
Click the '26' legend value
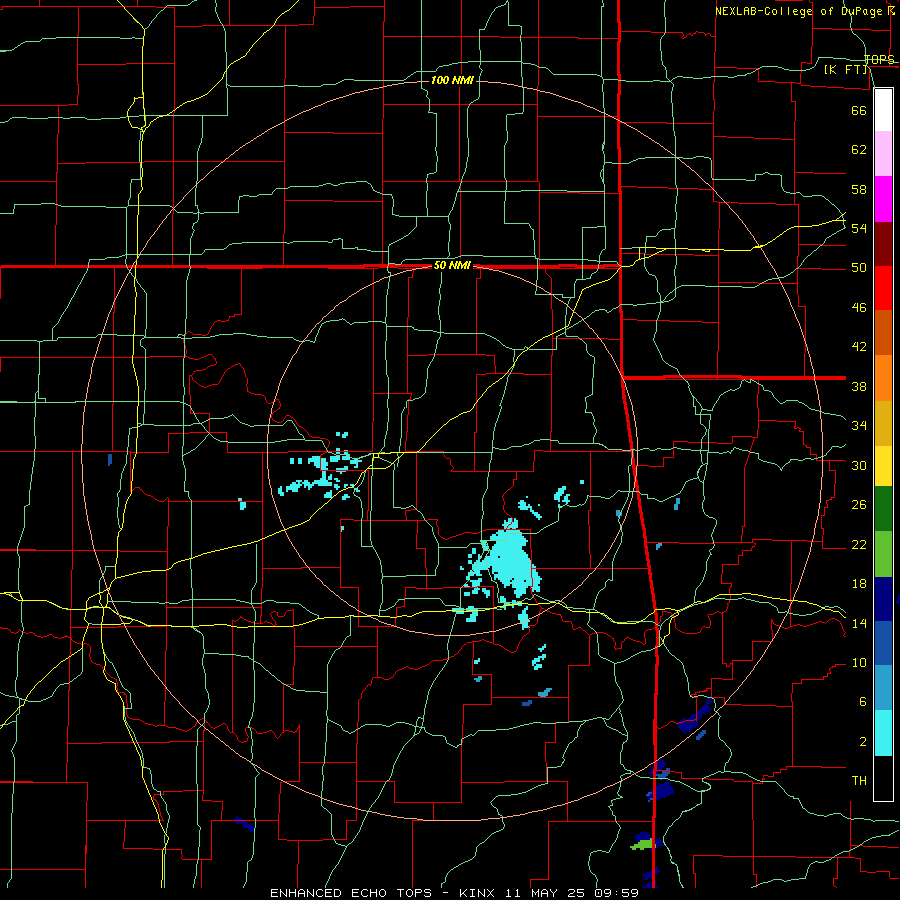[859, 505]
